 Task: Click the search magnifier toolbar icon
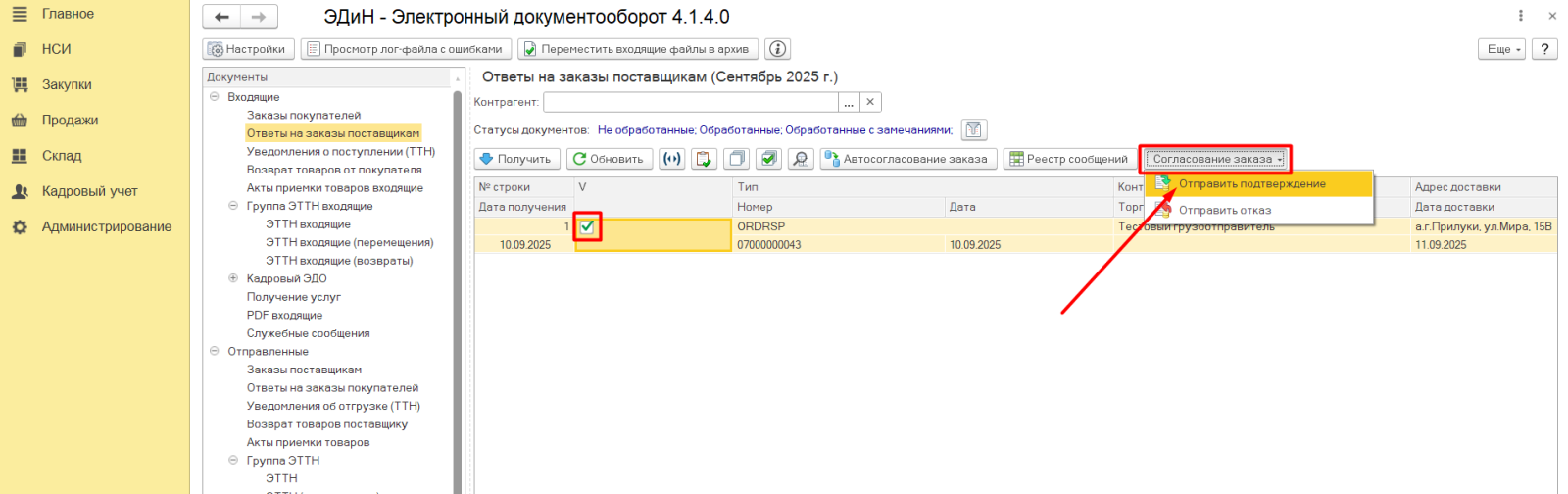[801, 159]
